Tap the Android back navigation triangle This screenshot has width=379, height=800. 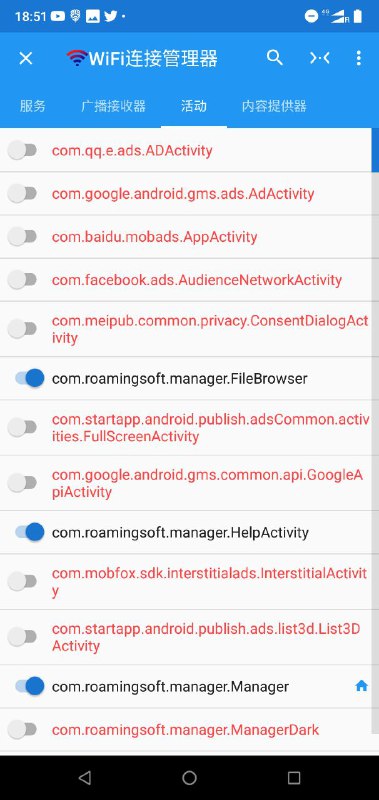[x=85, y=777]
